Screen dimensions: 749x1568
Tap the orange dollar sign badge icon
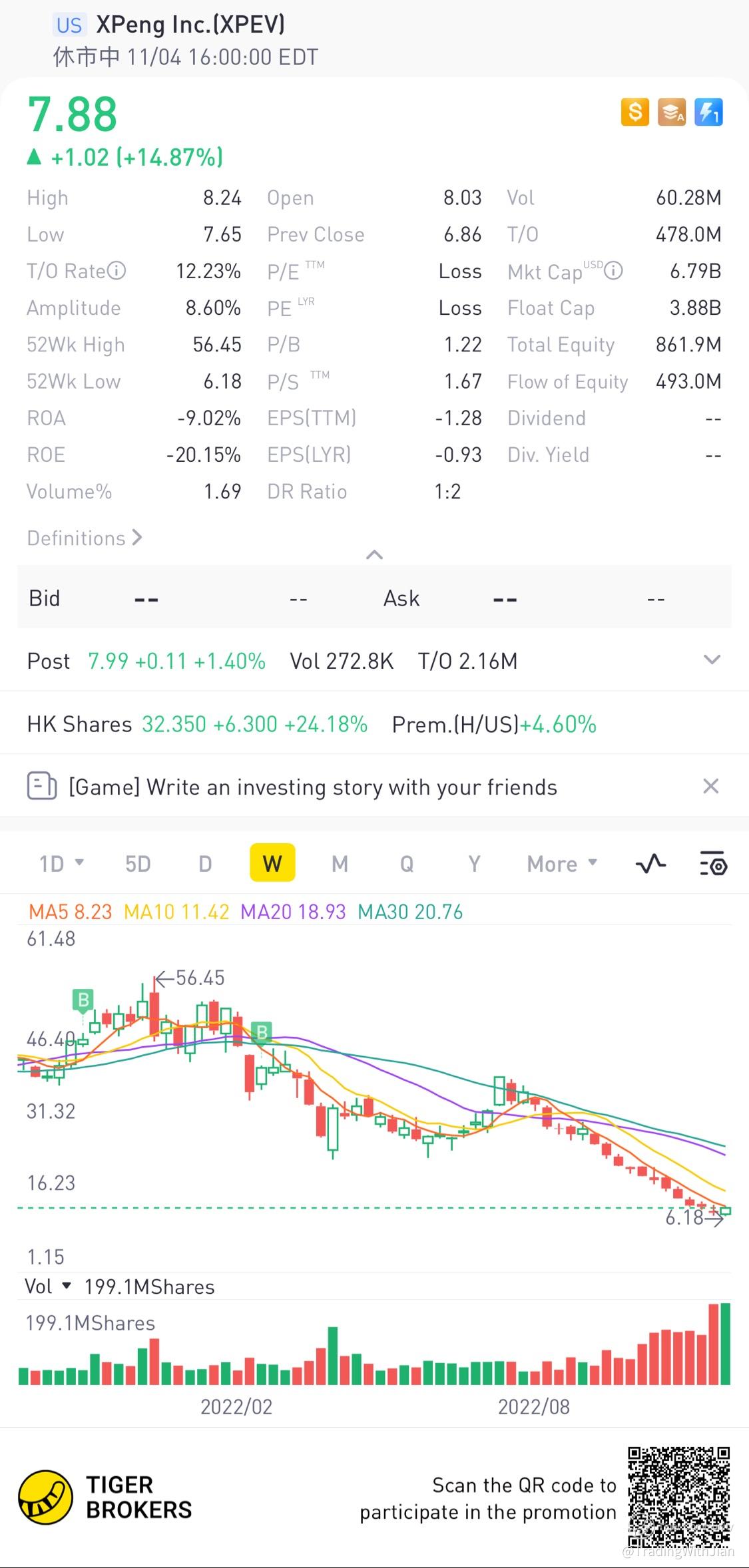click(x=634, y=112)
